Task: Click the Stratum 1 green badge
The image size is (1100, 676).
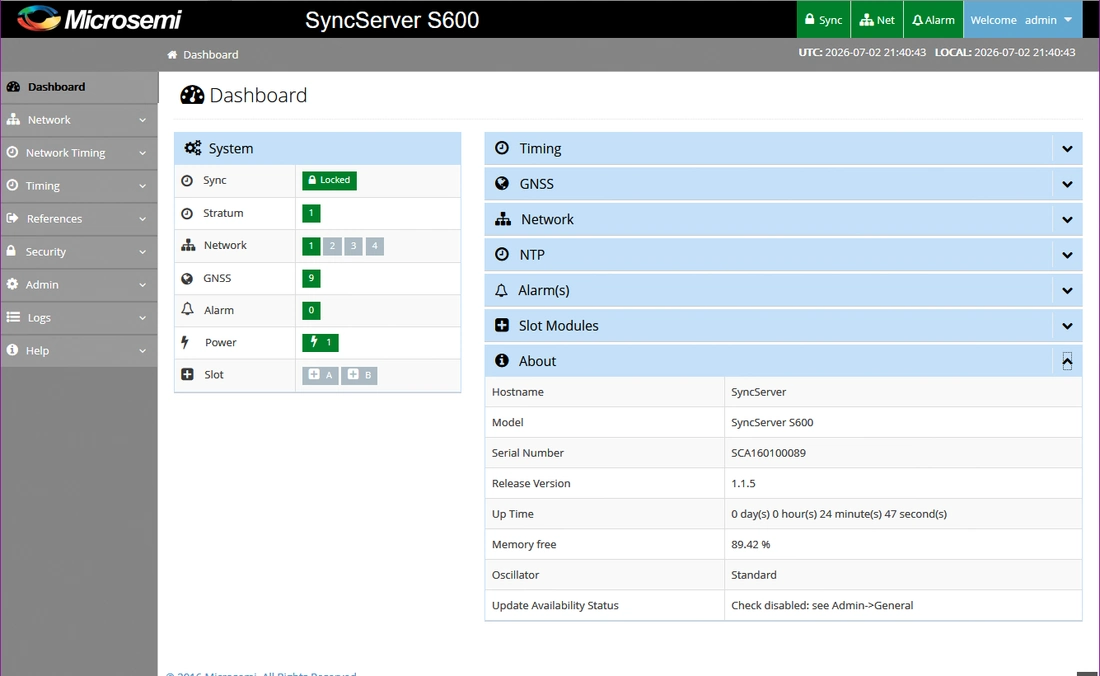Action: click(x=311, y=213)
